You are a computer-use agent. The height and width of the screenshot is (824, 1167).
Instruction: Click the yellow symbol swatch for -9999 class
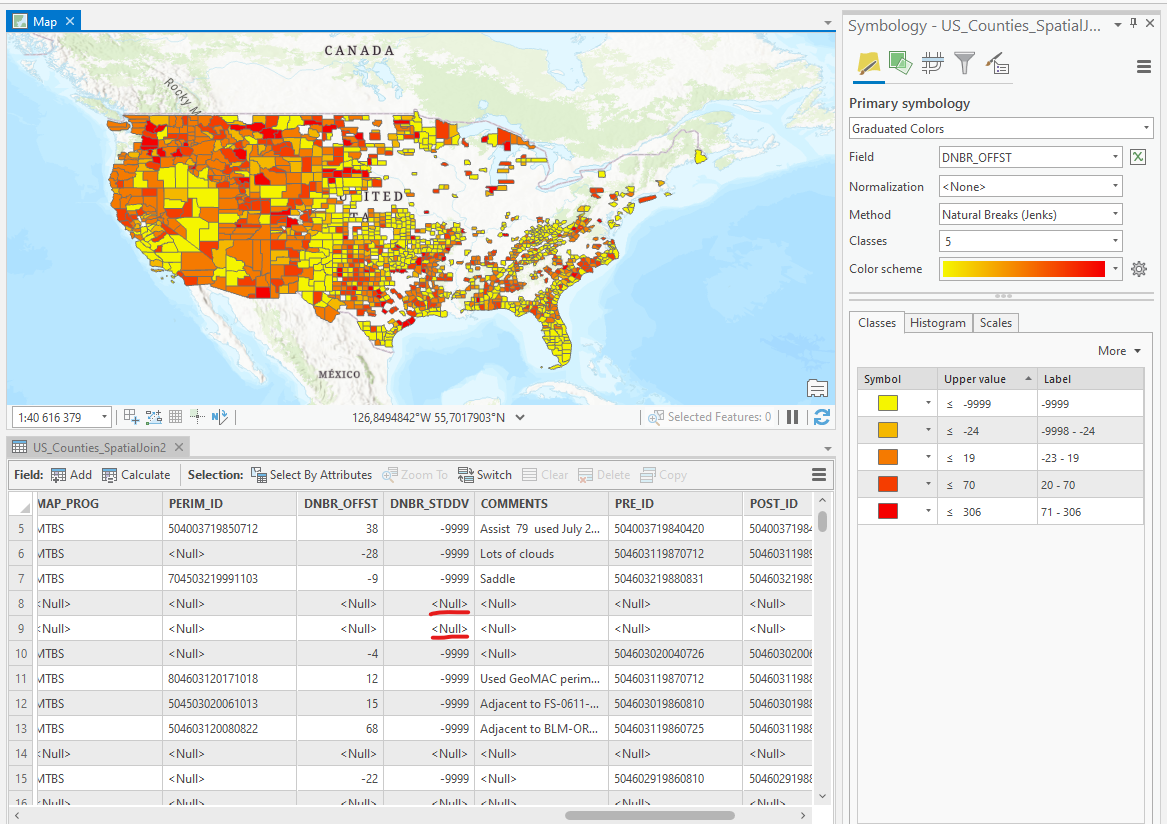[x=887, y=403]
